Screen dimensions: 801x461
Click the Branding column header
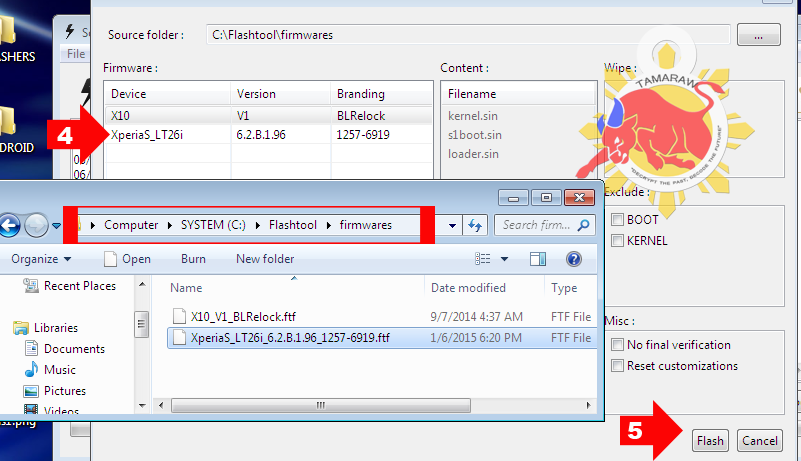pos(382,94)
